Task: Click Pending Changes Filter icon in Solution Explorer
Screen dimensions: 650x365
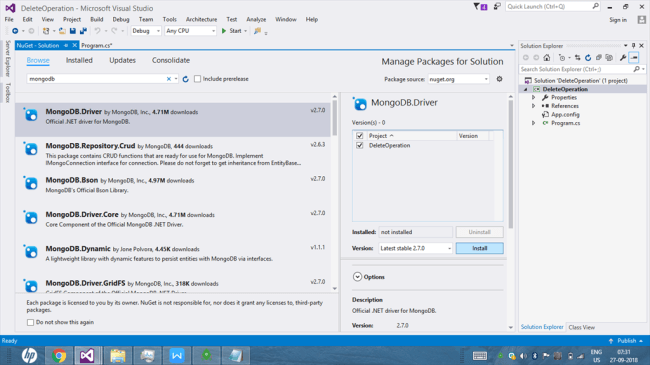Action: coord(562,58)
